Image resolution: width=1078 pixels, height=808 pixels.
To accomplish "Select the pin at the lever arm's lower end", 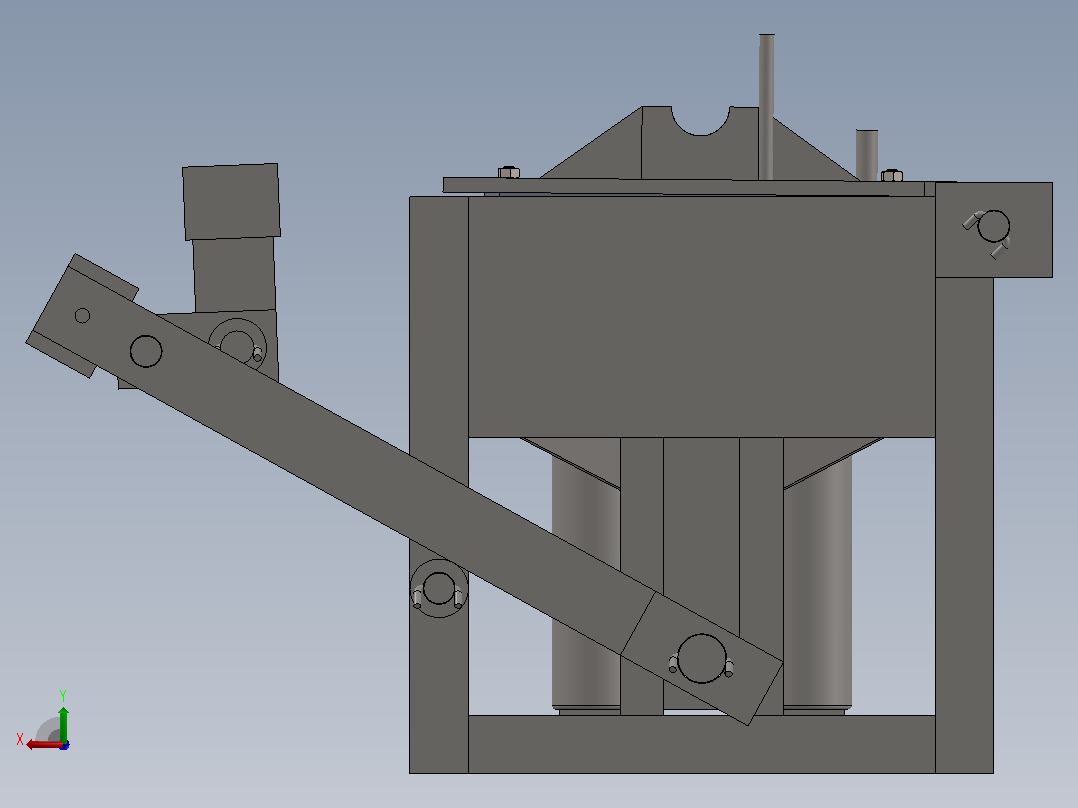I will pos(701,659).
